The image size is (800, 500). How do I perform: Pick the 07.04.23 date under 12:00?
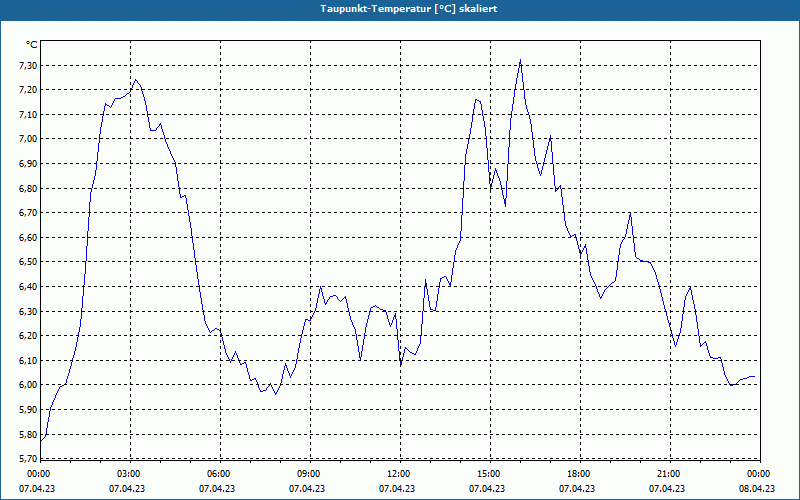pos(397,489)
